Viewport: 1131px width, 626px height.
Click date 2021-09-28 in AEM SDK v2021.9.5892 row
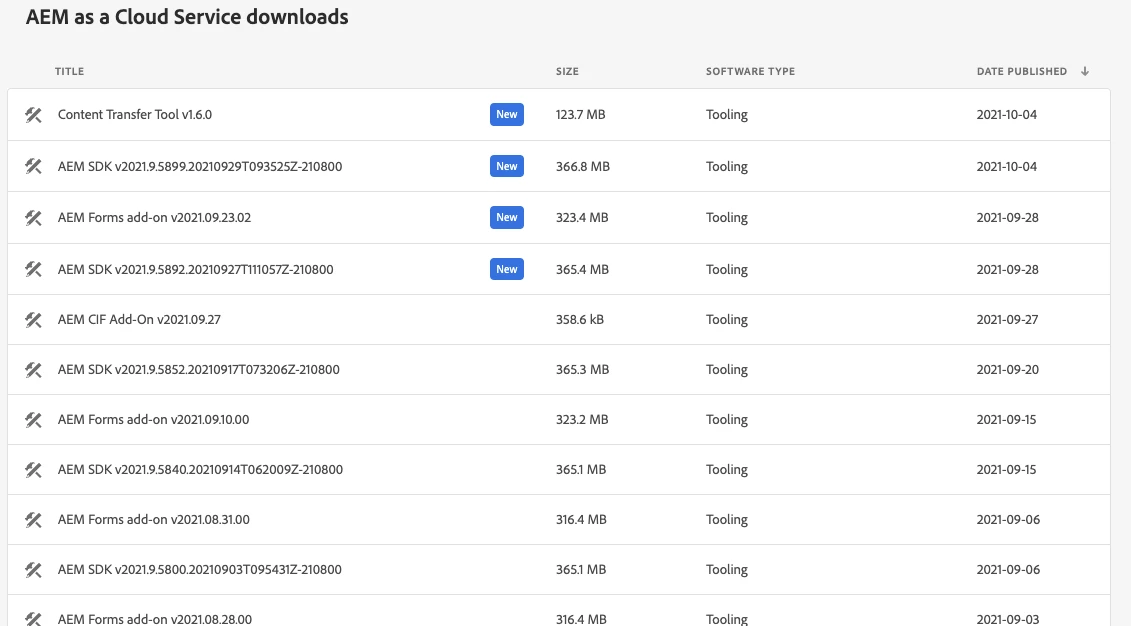click(1008, 270)
